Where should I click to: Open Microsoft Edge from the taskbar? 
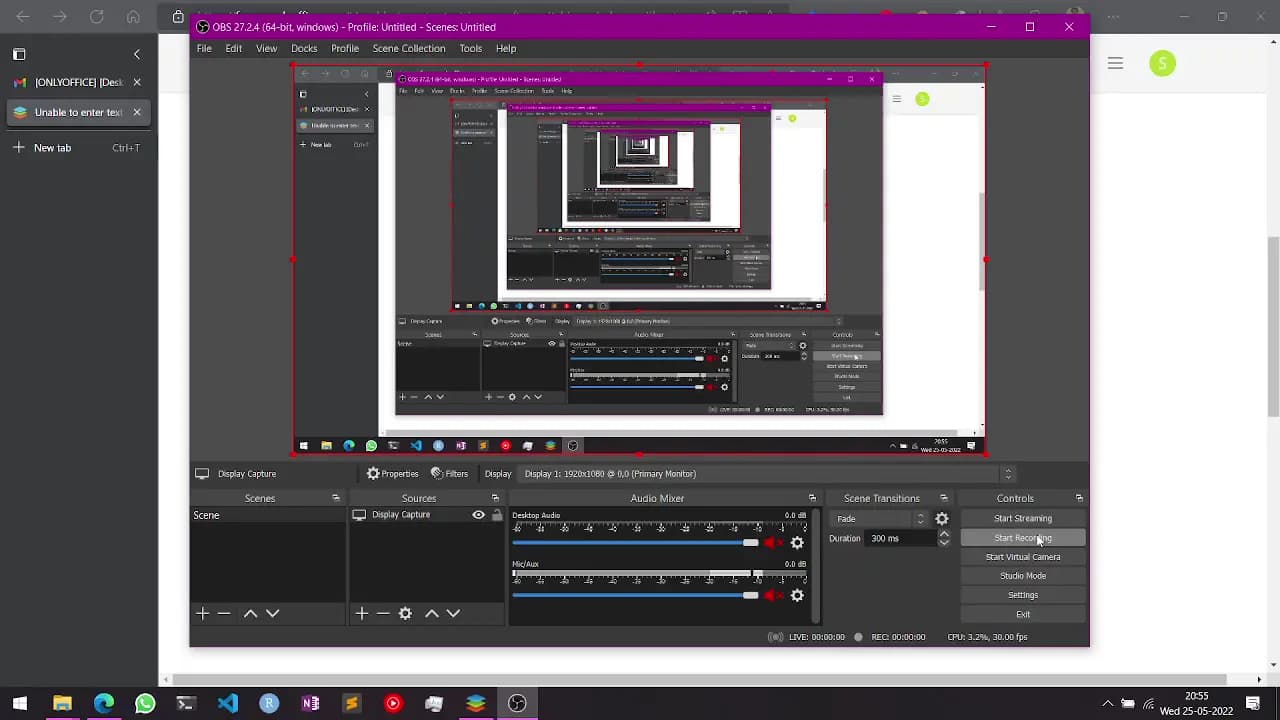pos(104,703)
